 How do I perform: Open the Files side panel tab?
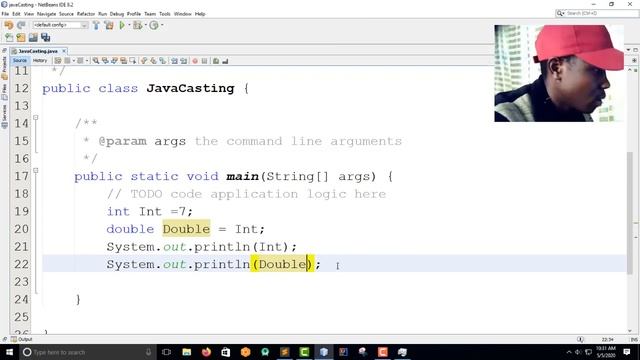[4, 91]
